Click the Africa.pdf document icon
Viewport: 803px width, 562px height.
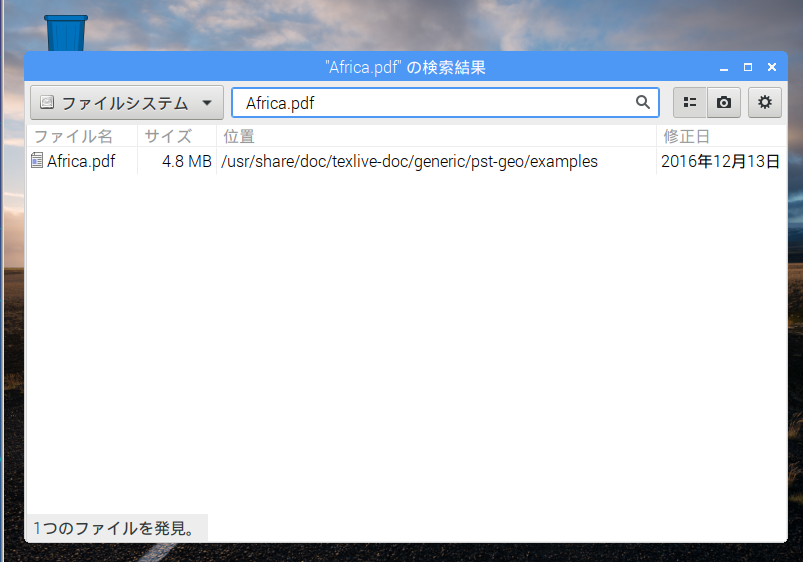point(37,161)
